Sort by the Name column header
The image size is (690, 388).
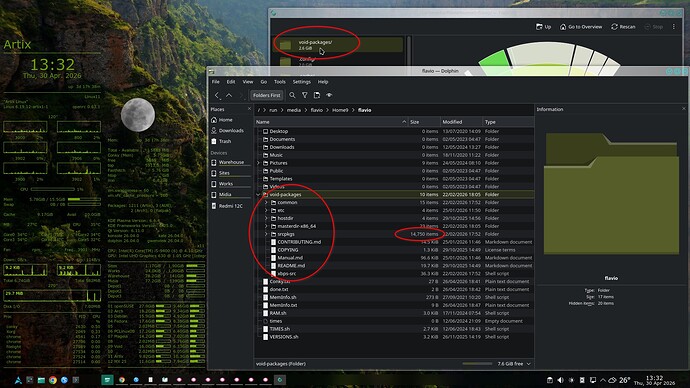[x=331, y=122]
